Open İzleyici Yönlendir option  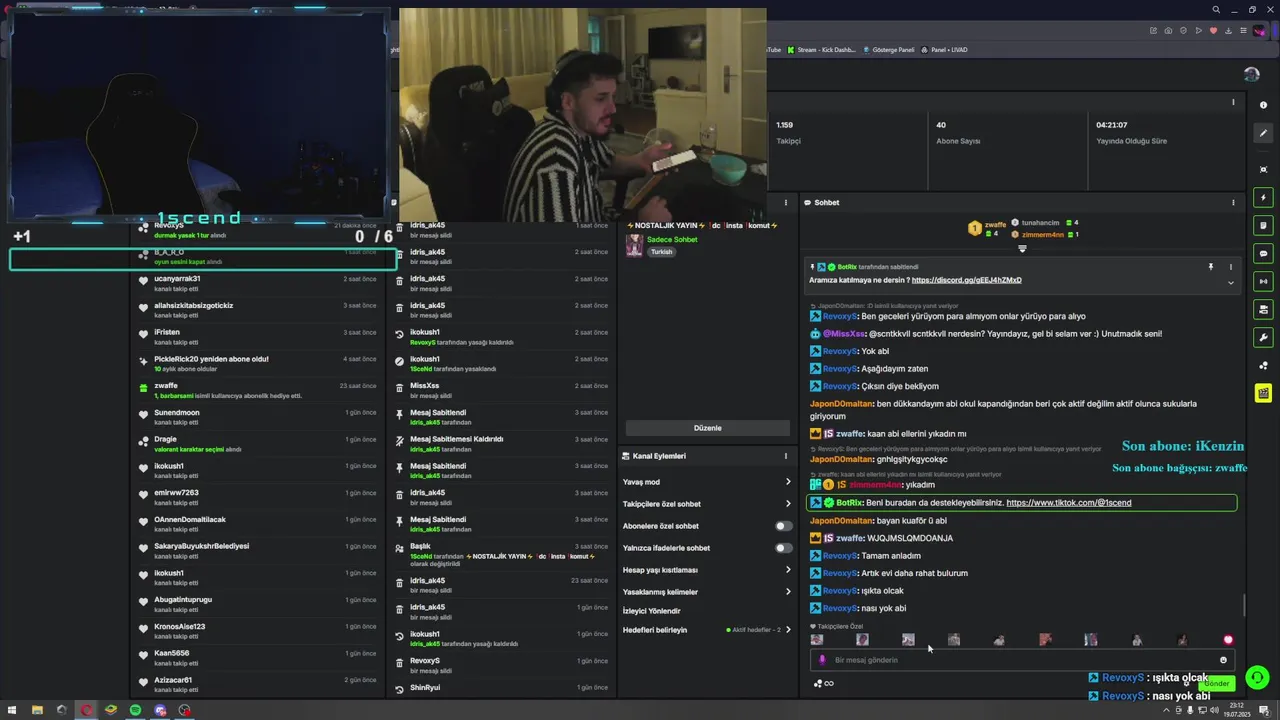[651, 611]
